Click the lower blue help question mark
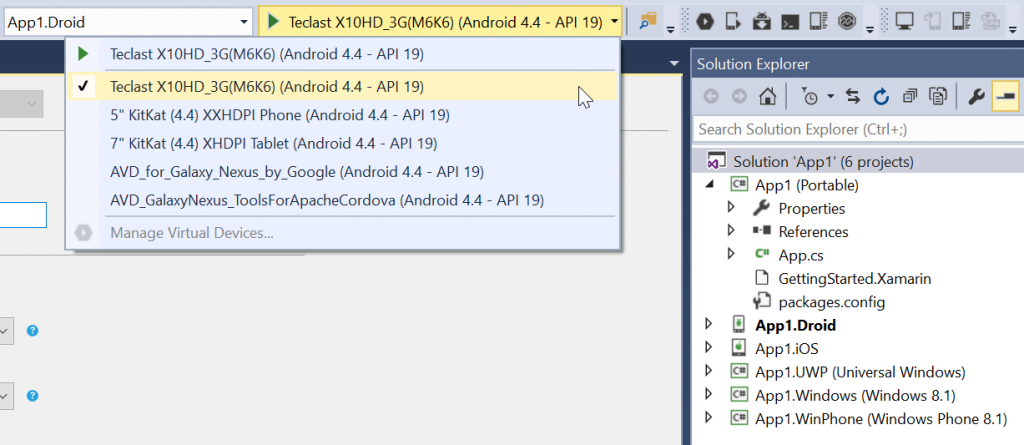Viewport: 1024px width, 445px height. tap(32, 396)
